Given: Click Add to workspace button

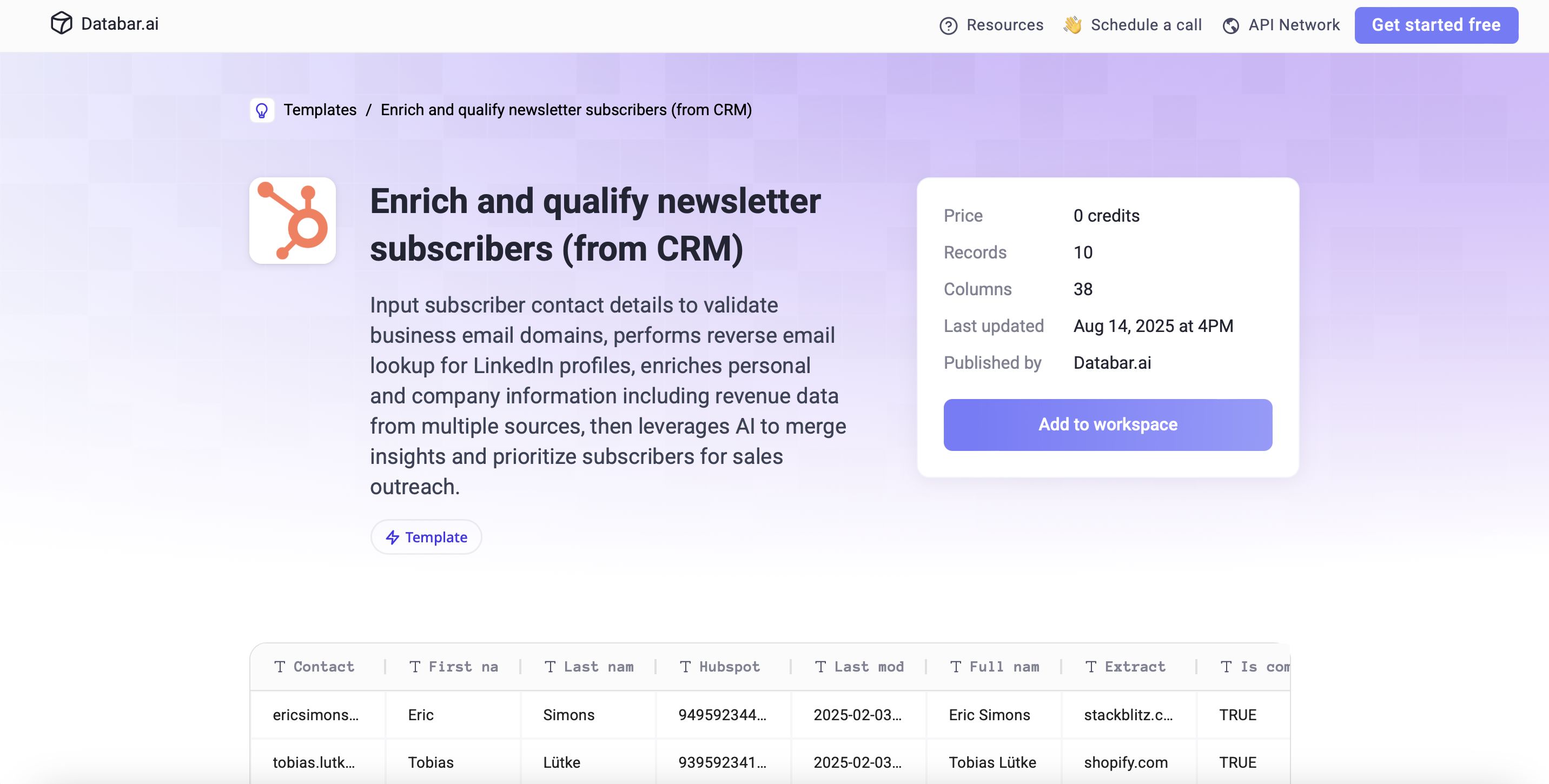Looking at the screenshot, I should click(x=1108, y=424).
